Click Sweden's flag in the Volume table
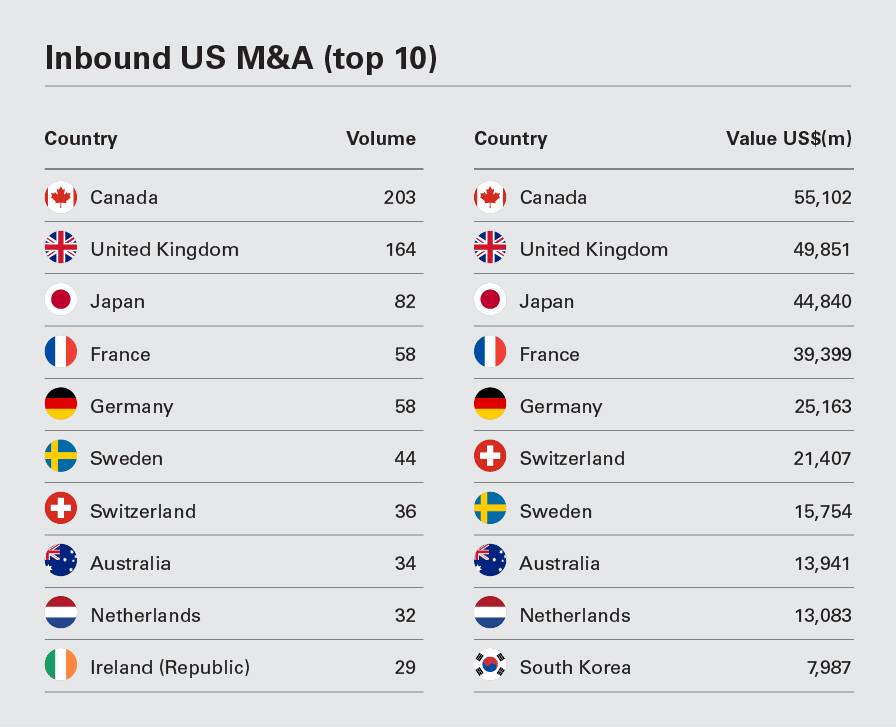896x727 pixels. [61, 458]
